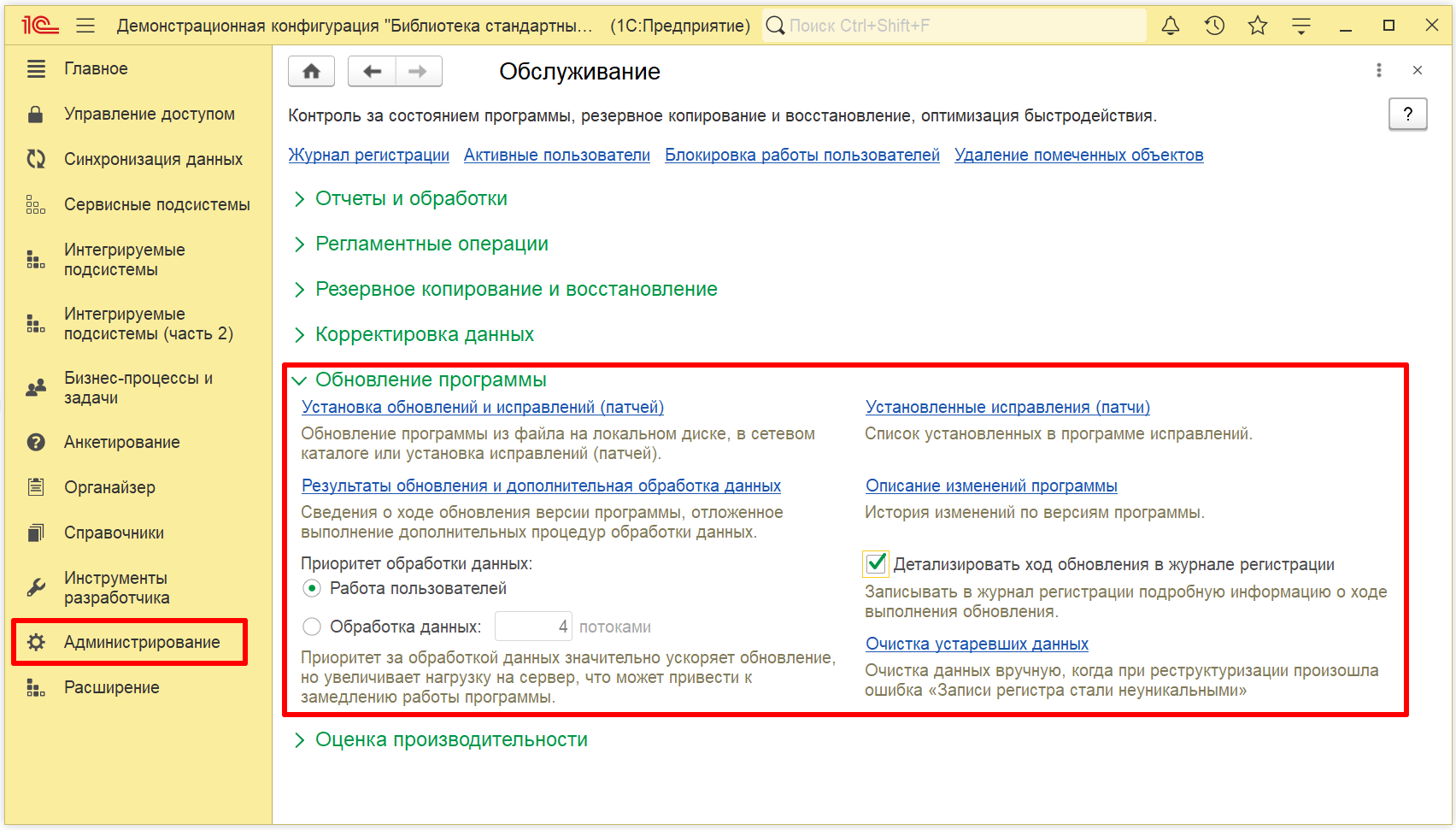Open Результаты обновления и дополнительная обработка данных
Screen dimensions: 1456x830
(x=541, y=486)
